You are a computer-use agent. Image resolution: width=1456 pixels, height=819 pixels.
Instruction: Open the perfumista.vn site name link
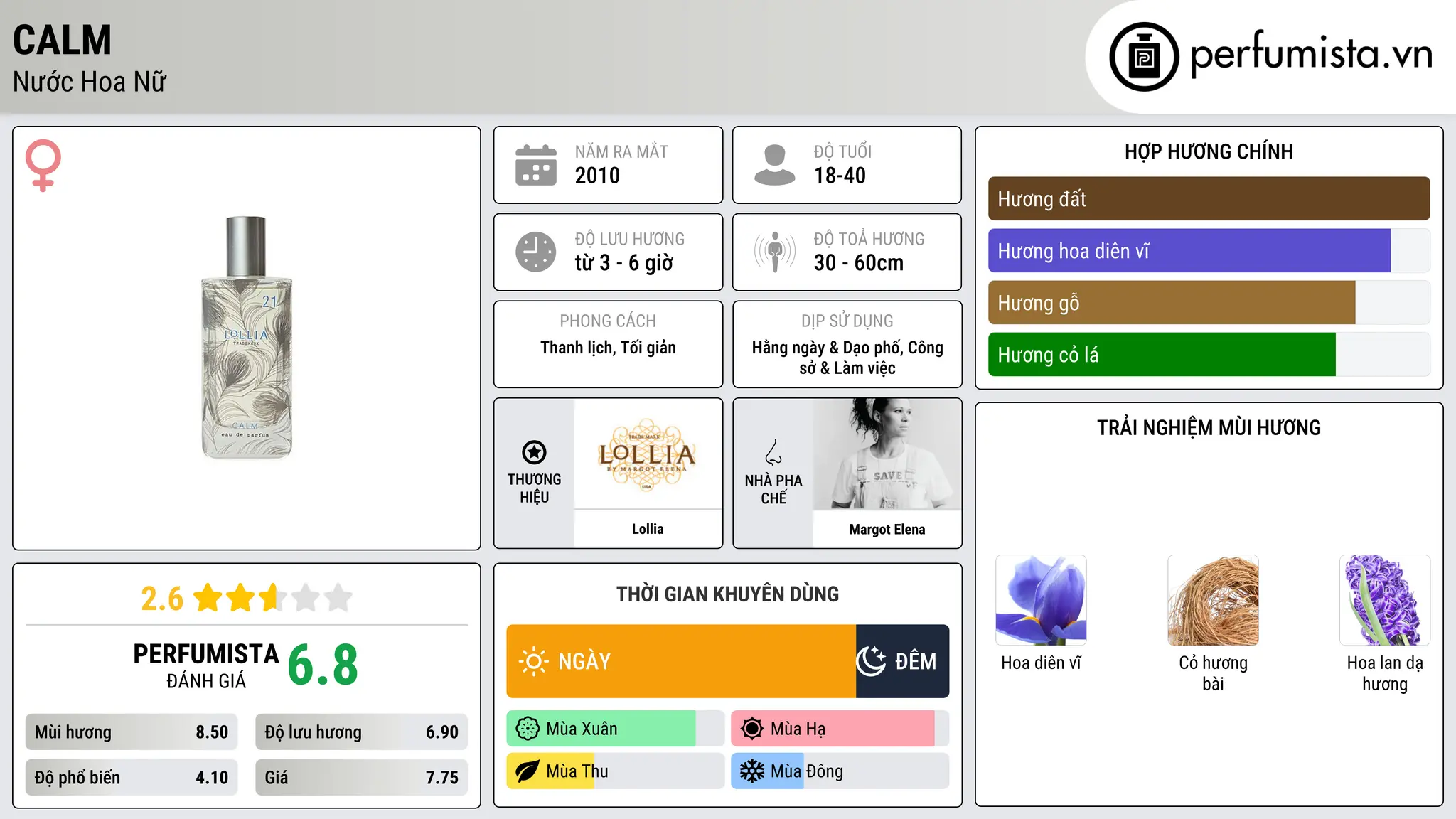pyautogui.click(x=1311, y=54)
